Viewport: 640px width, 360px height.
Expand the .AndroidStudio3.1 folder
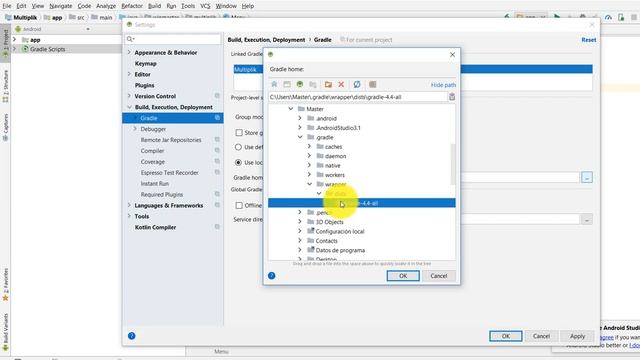(x=300, y=128)
